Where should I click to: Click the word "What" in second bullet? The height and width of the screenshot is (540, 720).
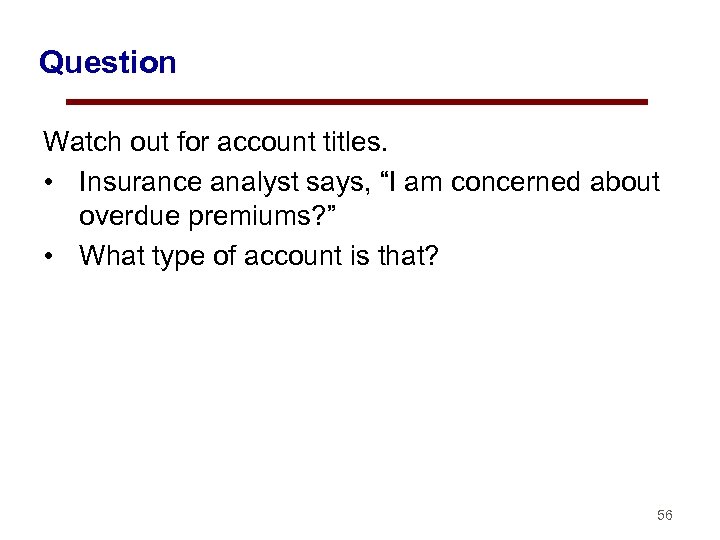pos(108,256)
